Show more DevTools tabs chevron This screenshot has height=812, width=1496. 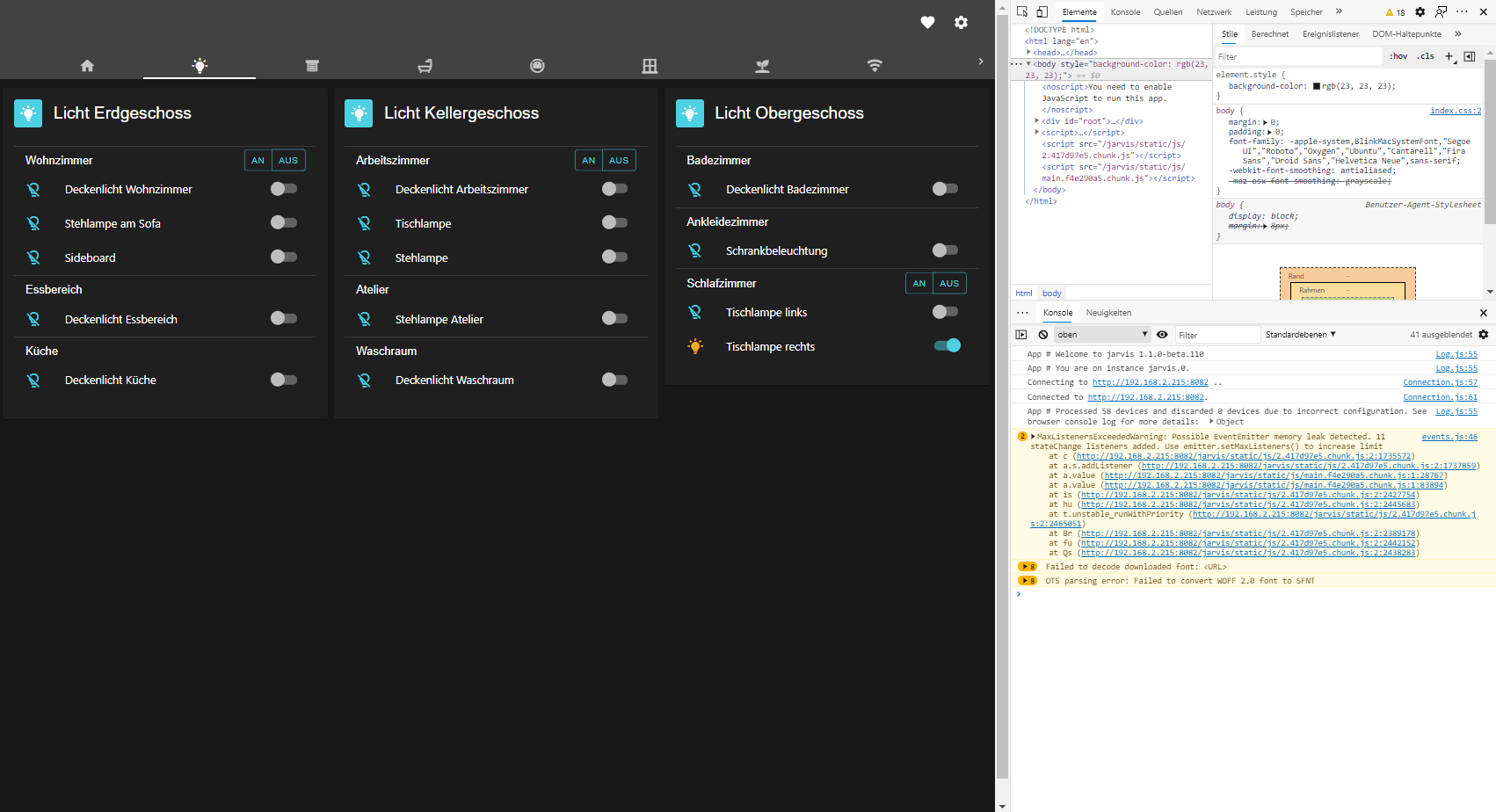[x=1339, y=11]
